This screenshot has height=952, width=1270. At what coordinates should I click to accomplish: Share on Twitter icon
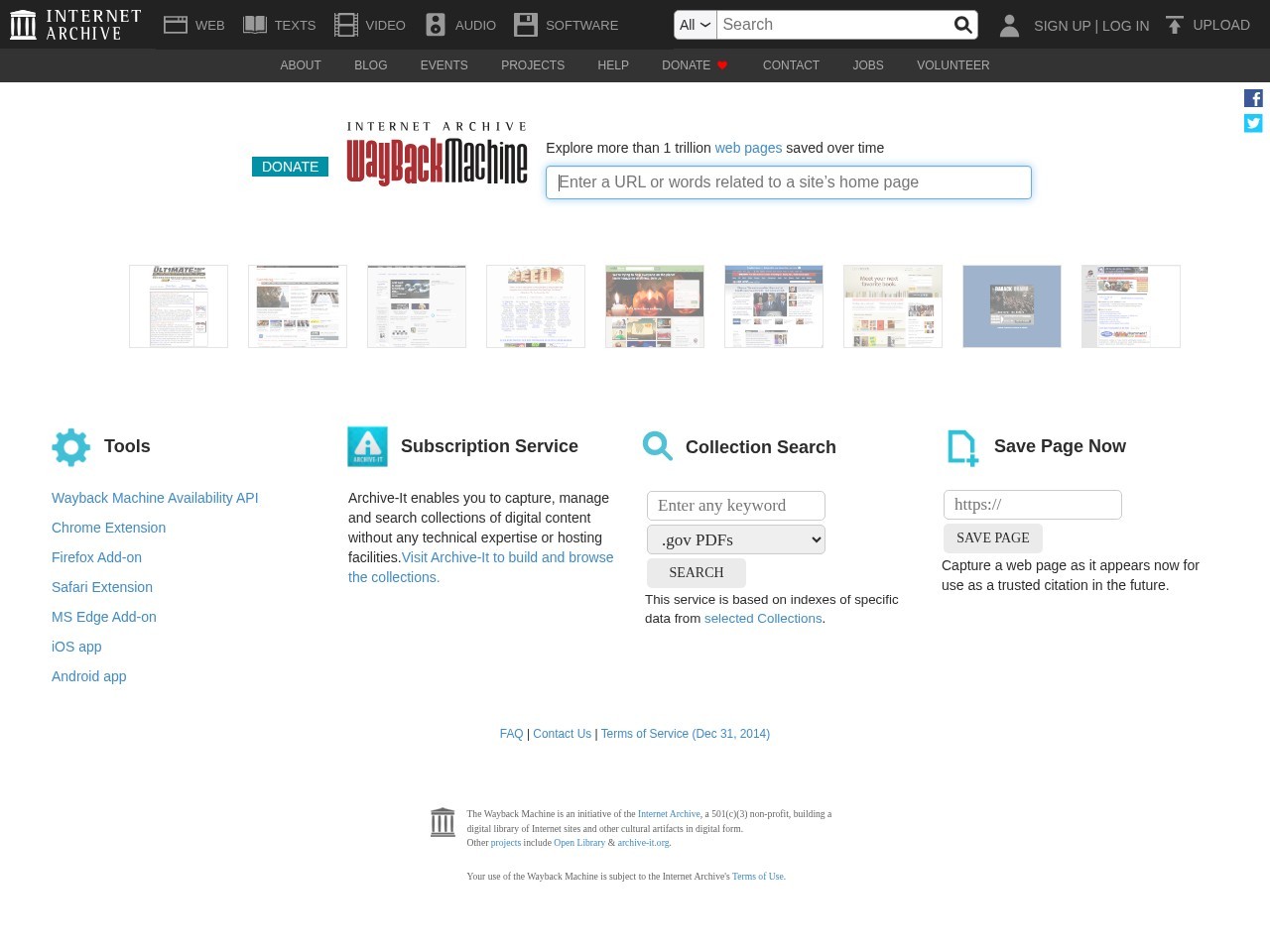tap(1253, 123)
